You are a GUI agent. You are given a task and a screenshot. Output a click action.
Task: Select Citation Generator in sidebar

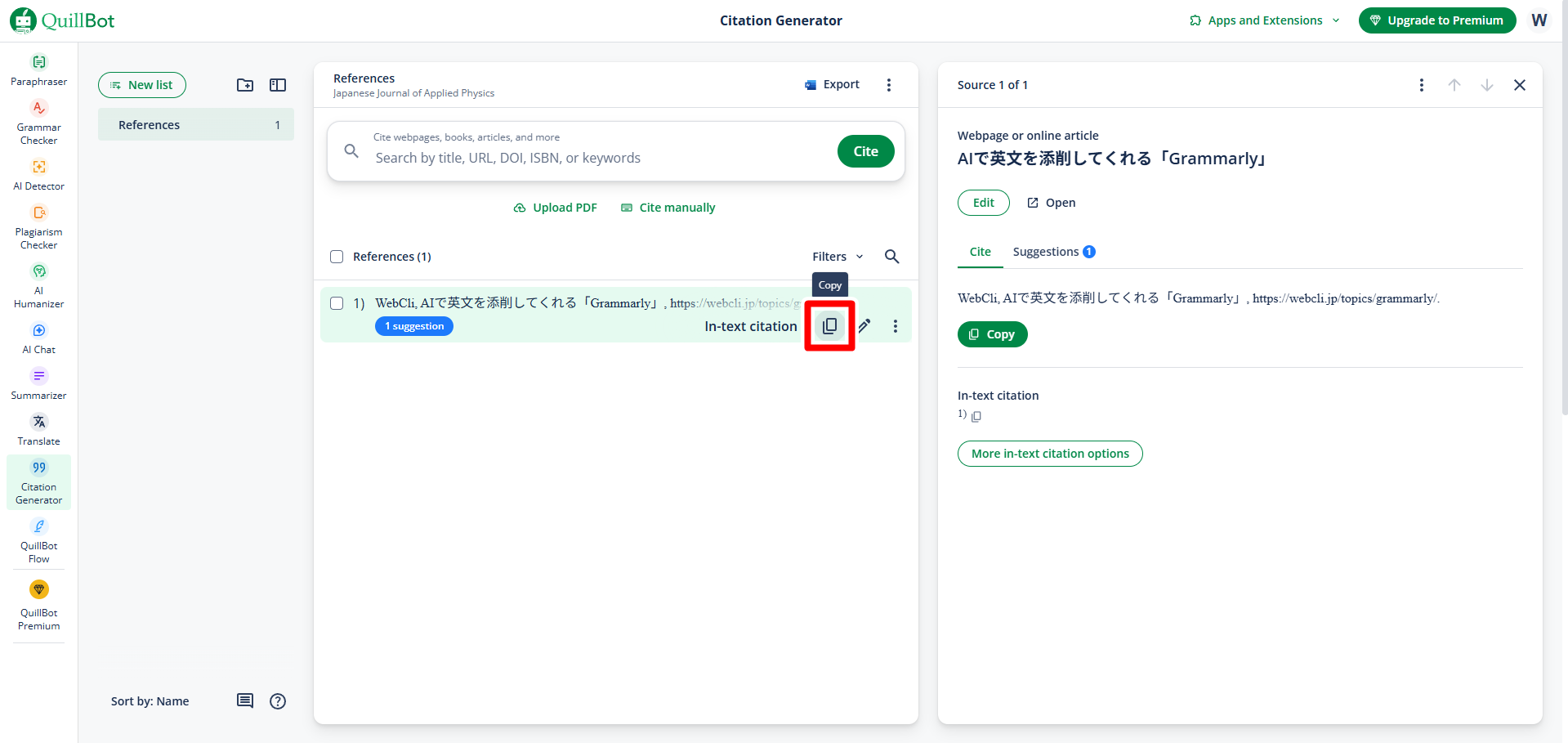pos(38,482)
